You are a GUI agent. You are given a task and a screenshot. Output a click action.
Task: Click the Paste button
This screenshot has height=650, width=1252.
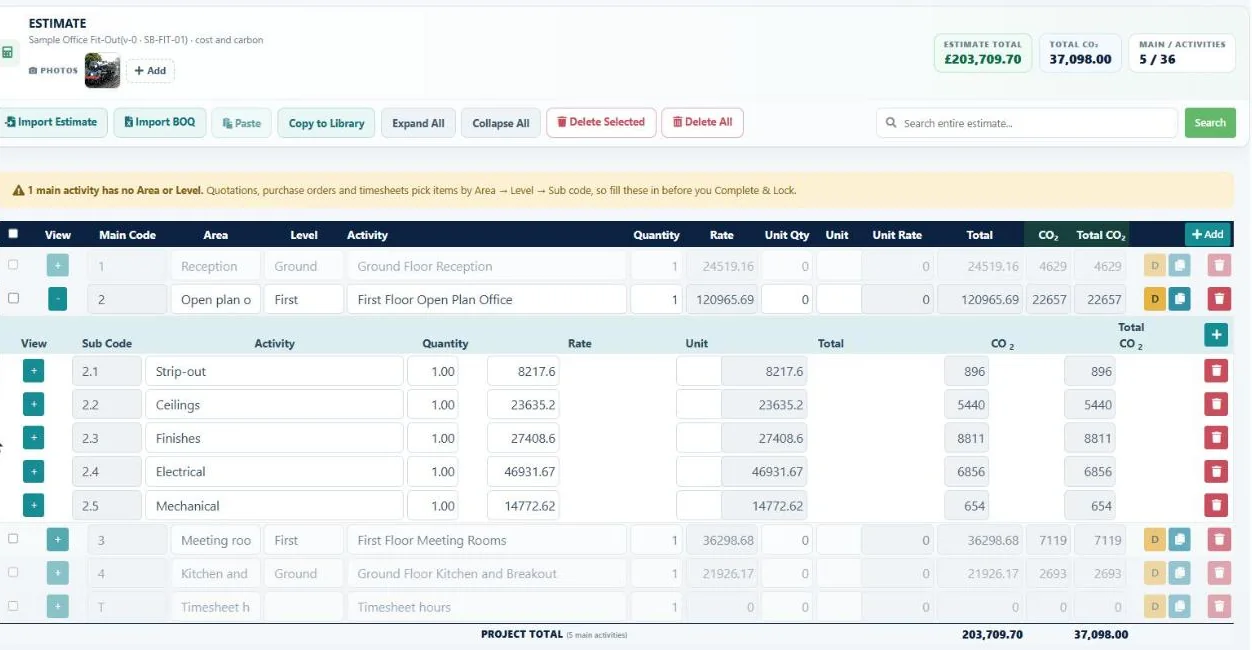tap(241, 123)
